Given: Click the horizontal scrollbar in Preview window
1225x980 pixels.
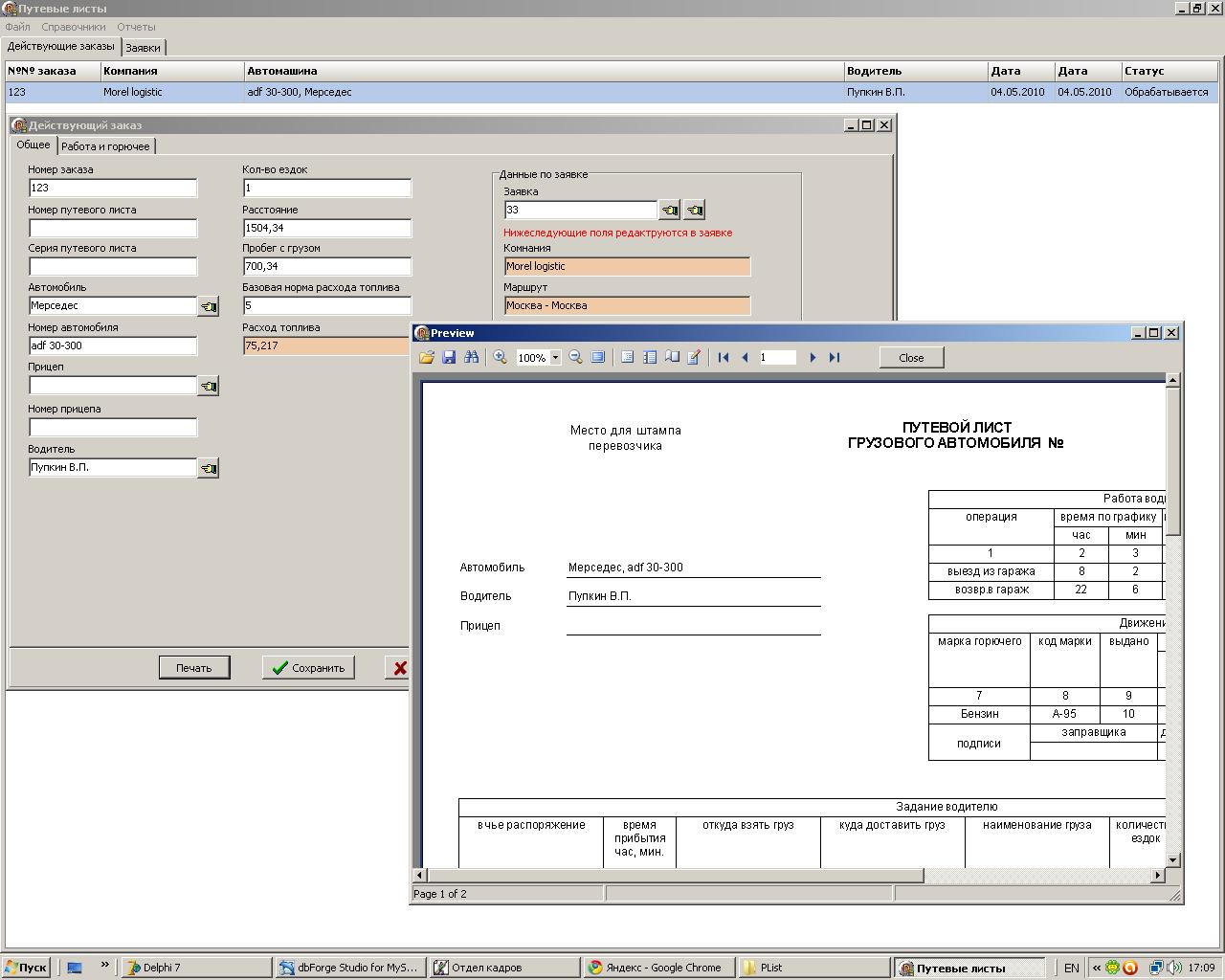Looking at the screenshot, I should tap(675, 875).
